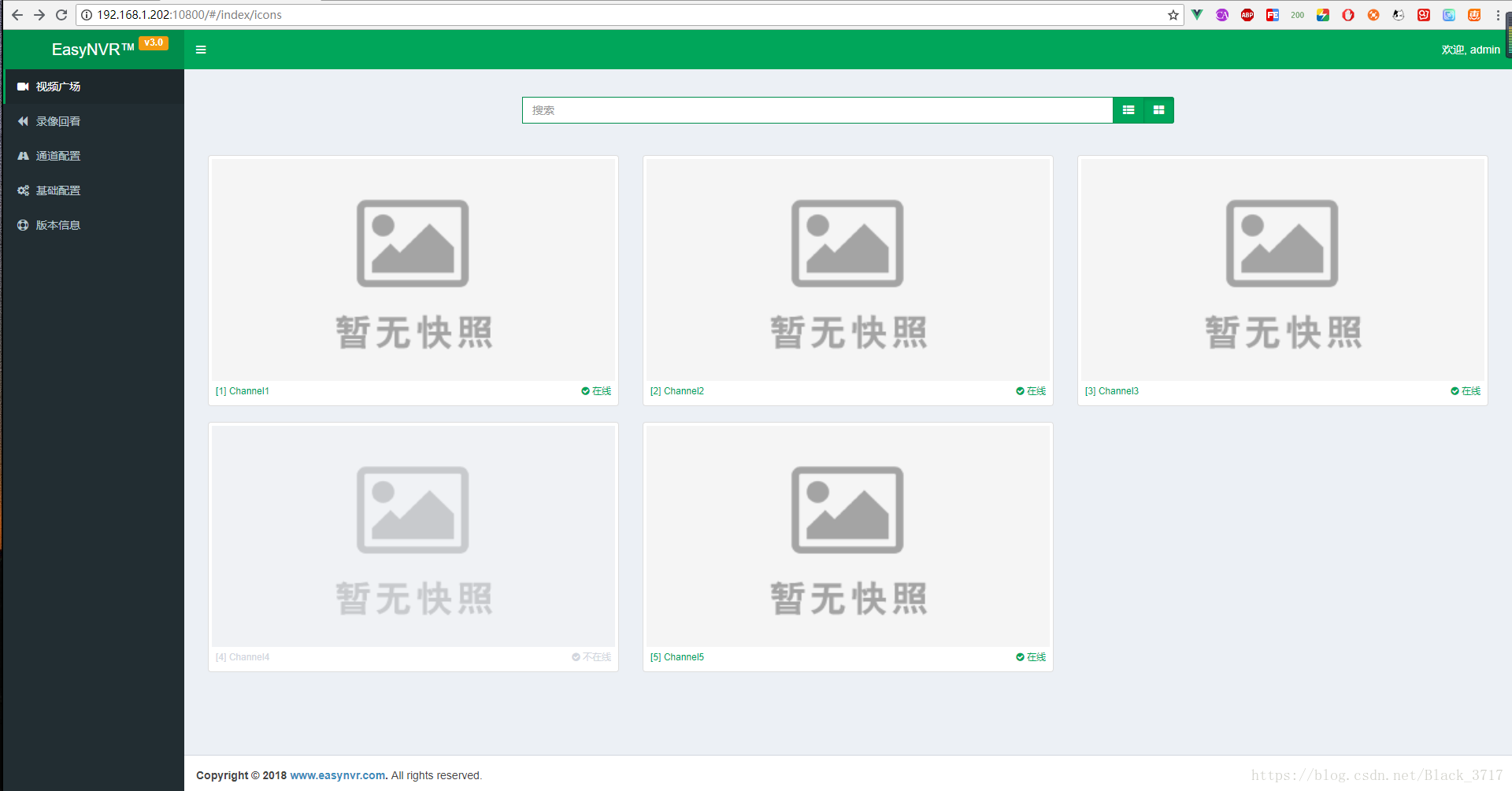Open the Vue devtools extension icon
Image resolution: width=1512 pixels, height=791 pixels.
1197,15
